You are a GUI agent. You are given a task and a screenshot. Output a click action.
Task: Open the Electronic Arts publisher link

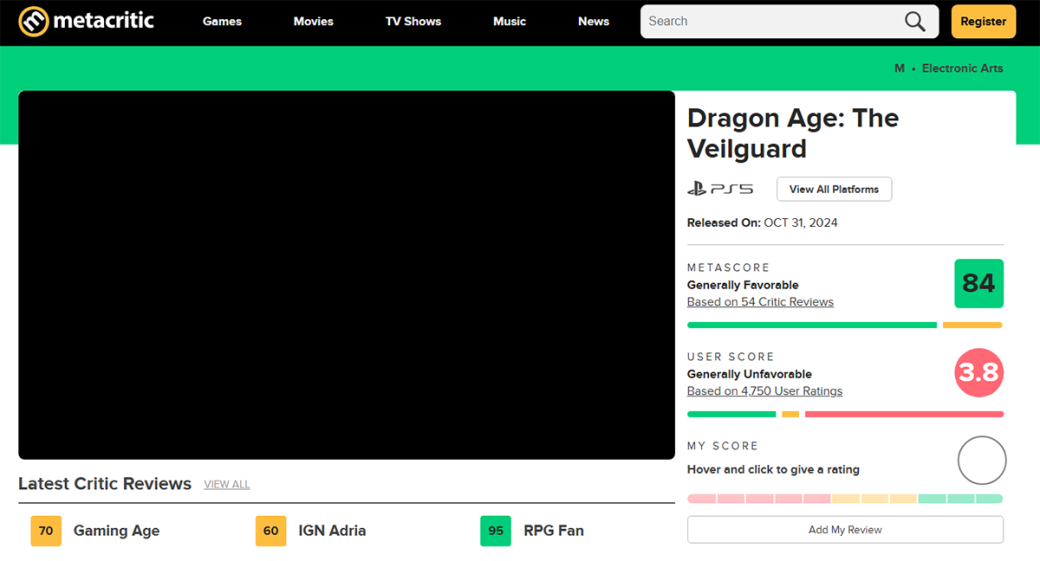[962, 68]
